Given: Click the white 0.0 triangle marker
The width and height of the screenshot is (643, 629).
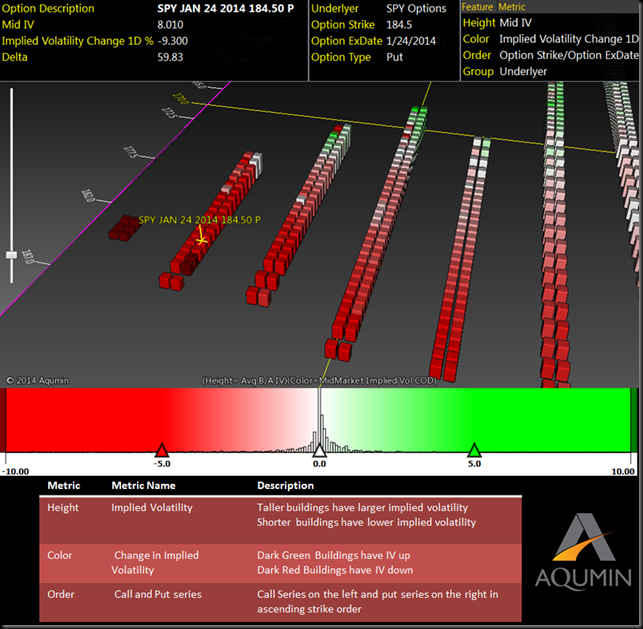Looking at the screenshot, I should pos(319,450).
